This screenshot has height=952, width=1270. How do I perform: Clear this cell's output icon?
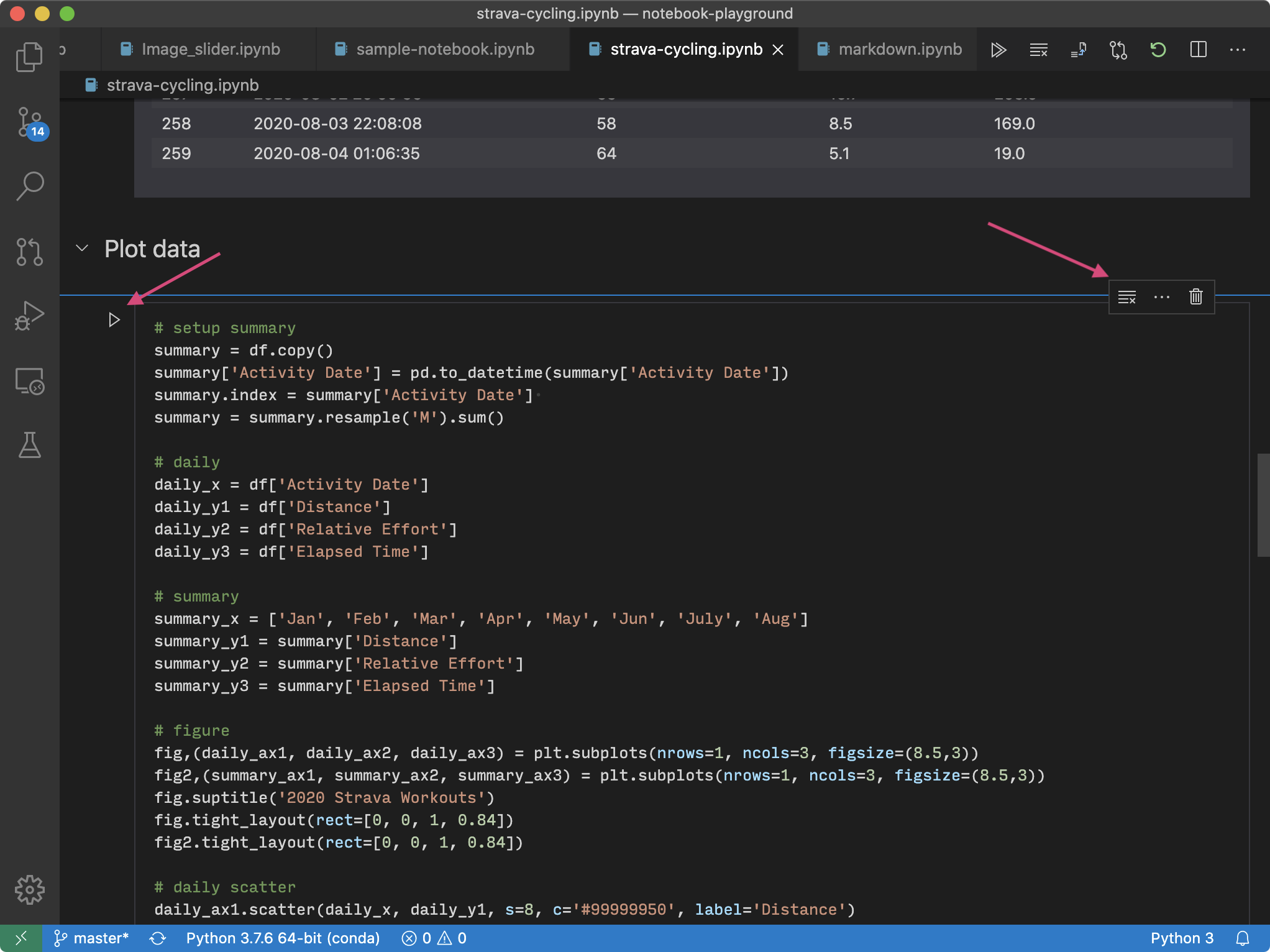1126,297
